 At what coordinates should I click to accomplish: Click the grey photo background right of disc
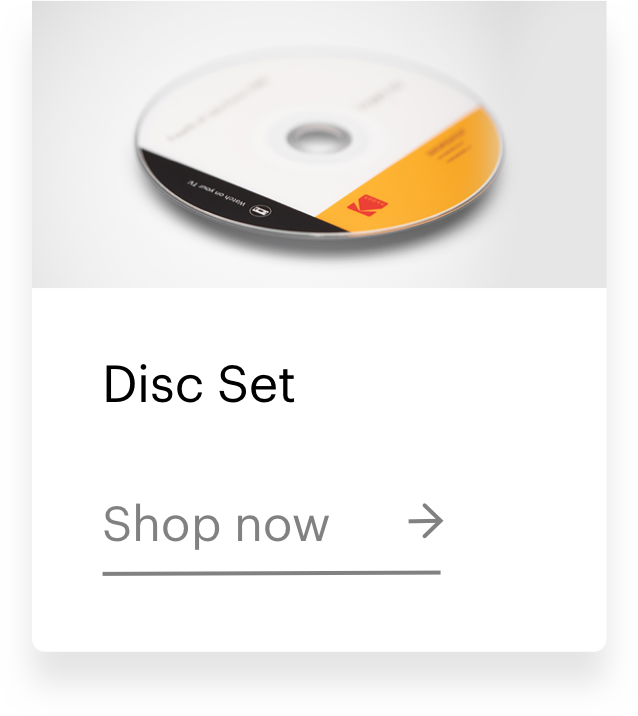tap(555, 144)
